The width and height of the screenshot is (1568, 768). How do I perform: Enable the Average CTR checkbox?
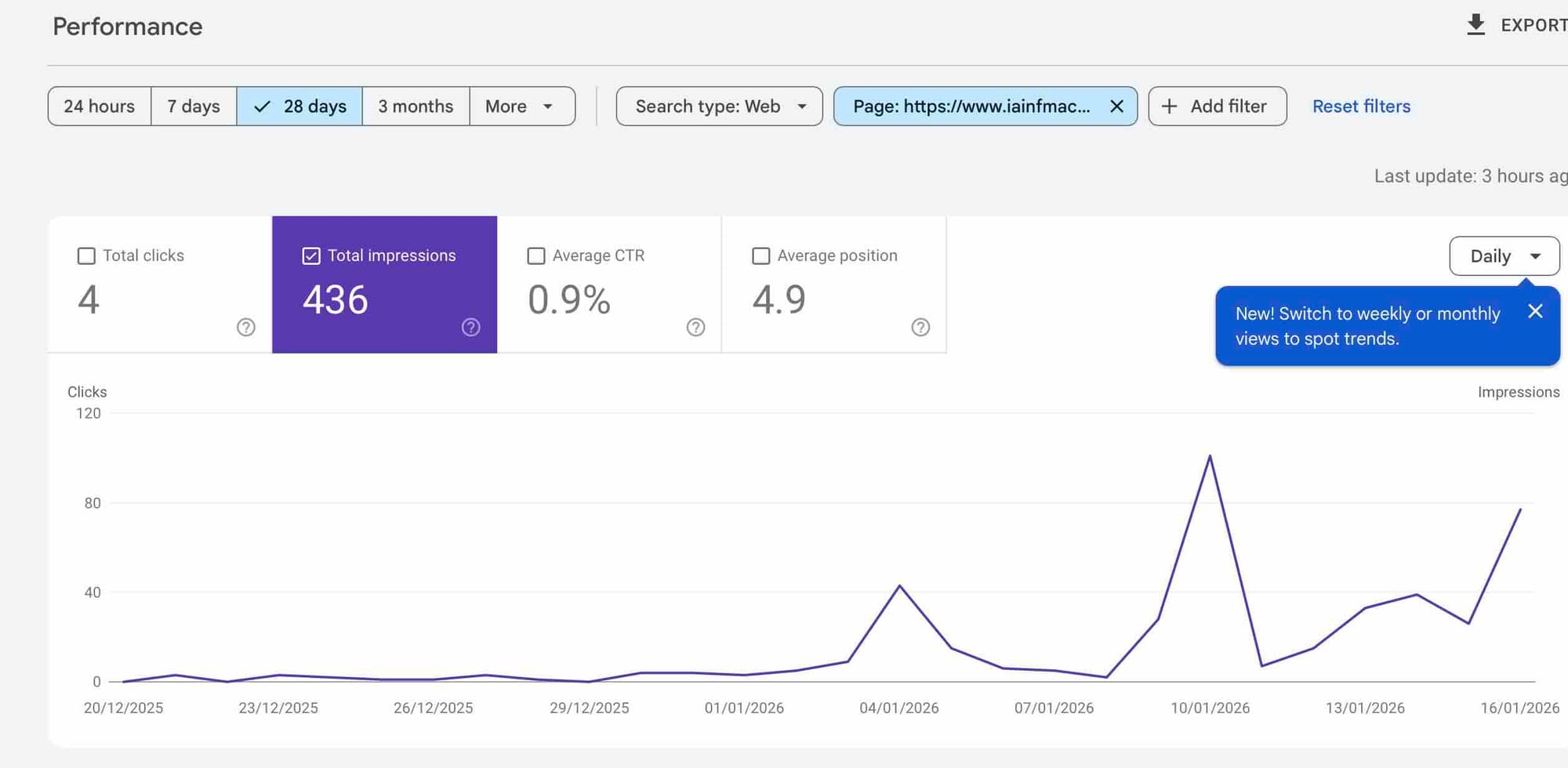536,255
